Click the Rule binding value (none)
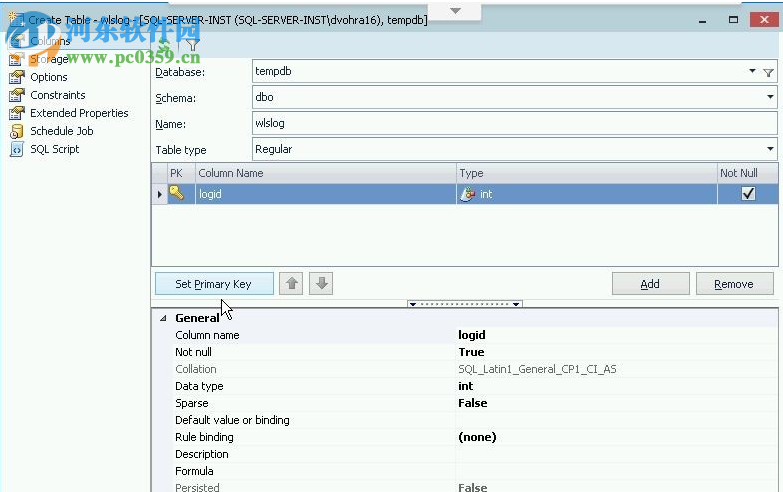 point(477,437)
